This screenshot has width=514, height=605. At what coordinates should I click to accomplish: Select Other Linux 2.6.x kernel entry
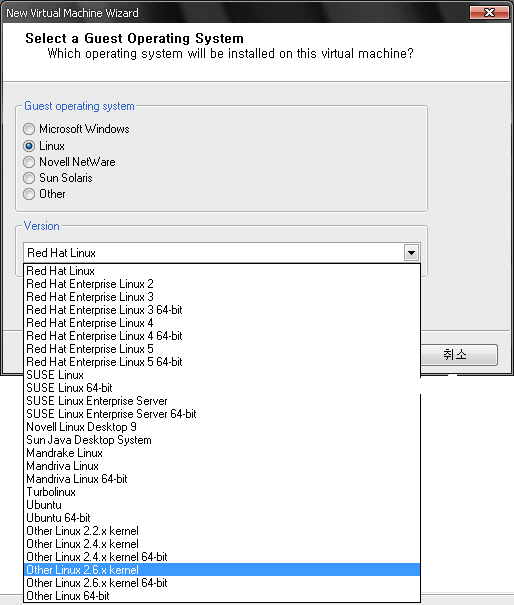222,570
